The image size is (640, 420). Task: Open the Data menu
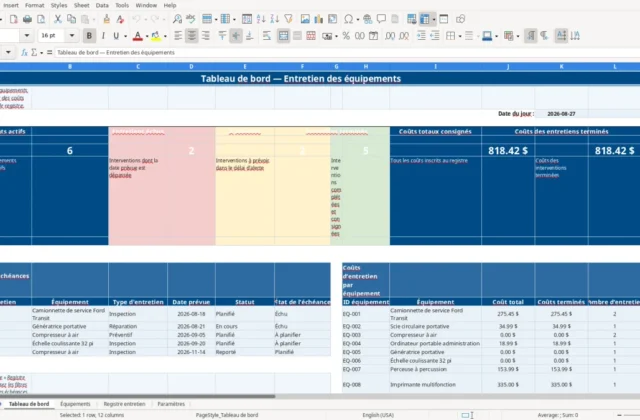(x=102, y=5)
